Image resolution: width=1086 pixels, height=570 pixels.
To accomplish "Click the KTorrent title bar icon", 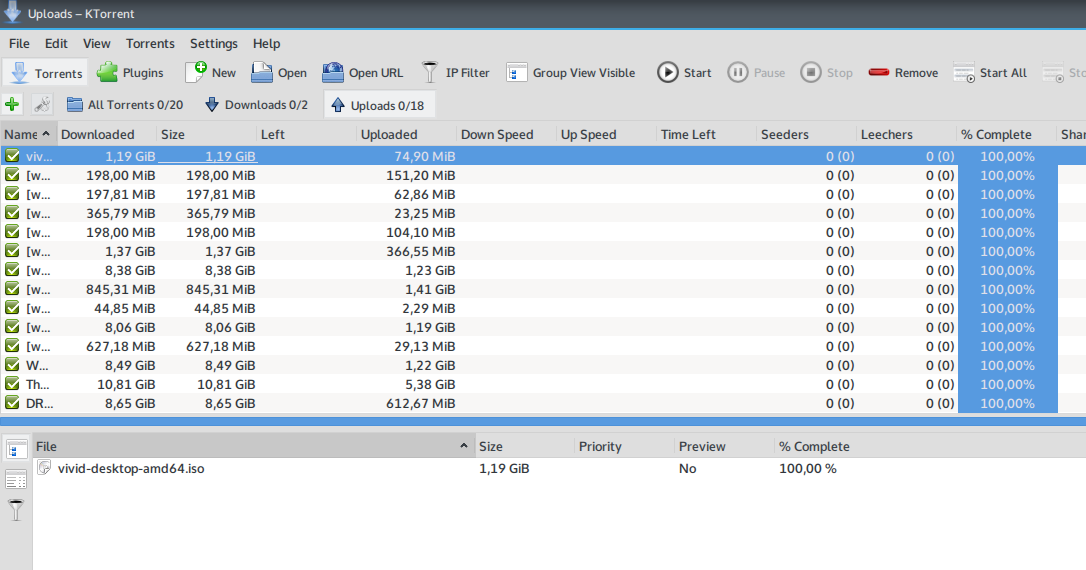I will pyautogui.click(x=12, y=12).
